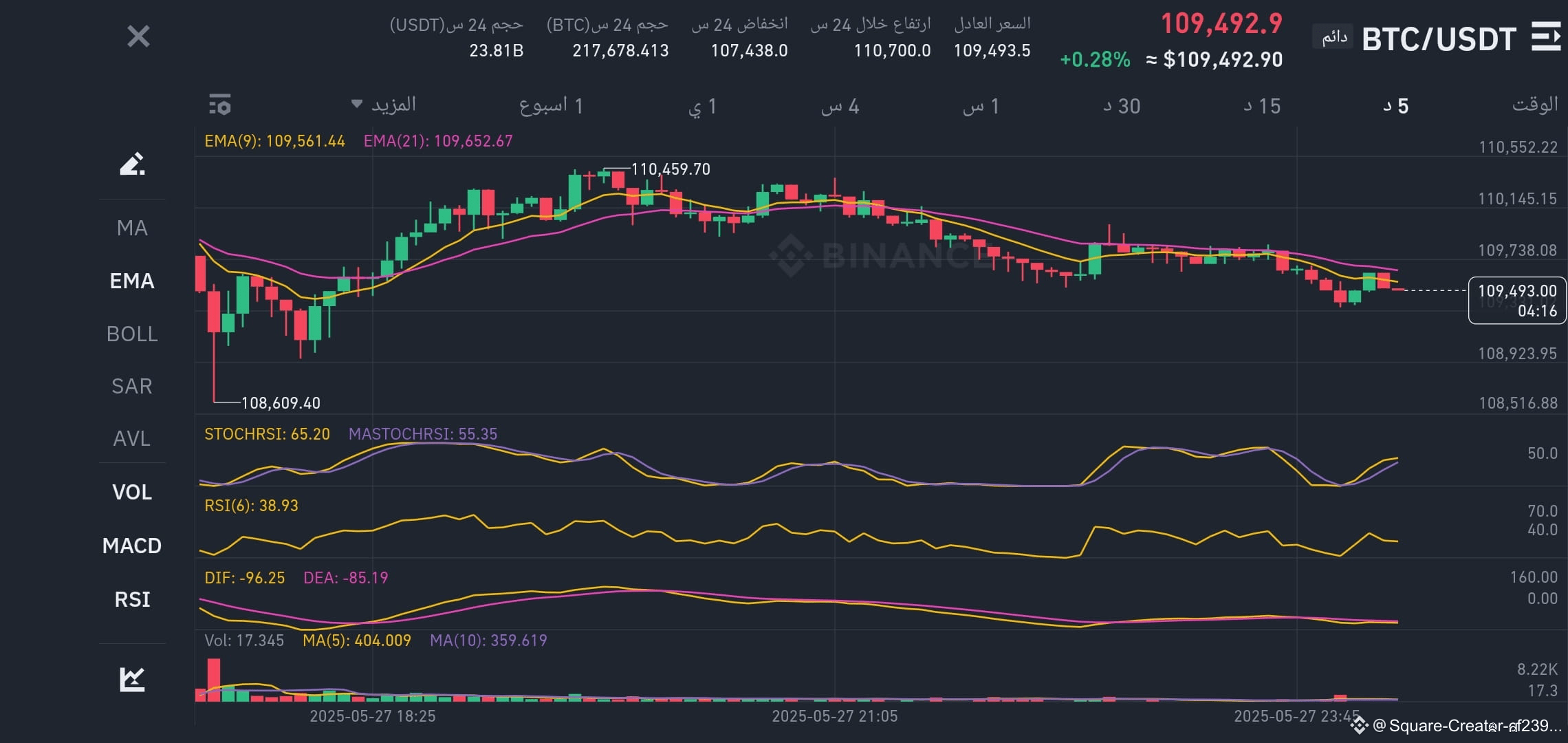The height and width of the screenshot is (743, 1568).
Task: Select the 30 د (30 minute) interval
Action: pyautogui.click(x=1122, y=106)
